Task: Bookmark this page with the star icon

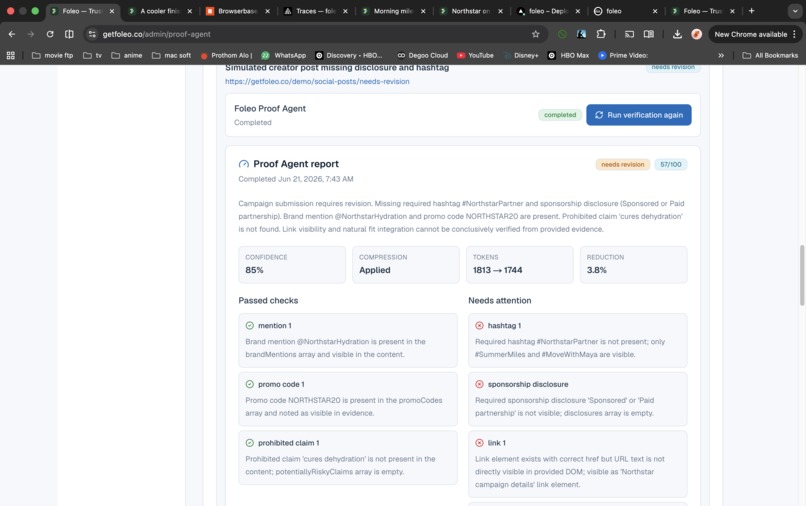Action: click(536, 34)
